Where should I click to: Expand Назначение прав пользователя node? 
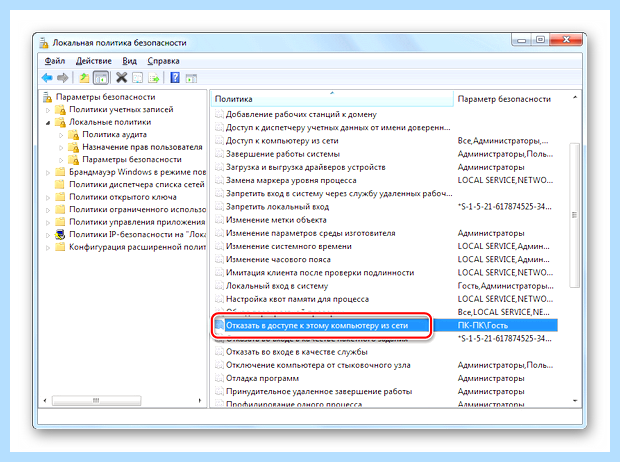pyautogui.click(x=61, y=148)
